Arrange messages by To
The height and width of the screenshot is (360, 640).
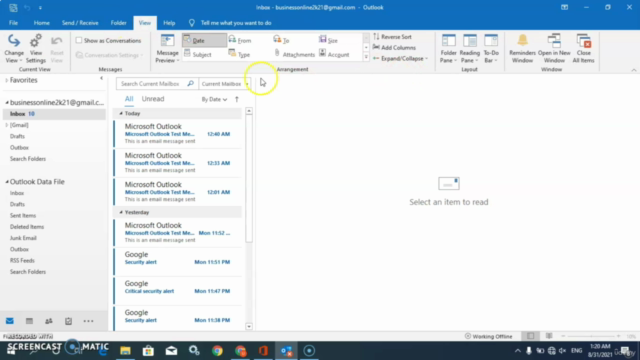[282, 40]
